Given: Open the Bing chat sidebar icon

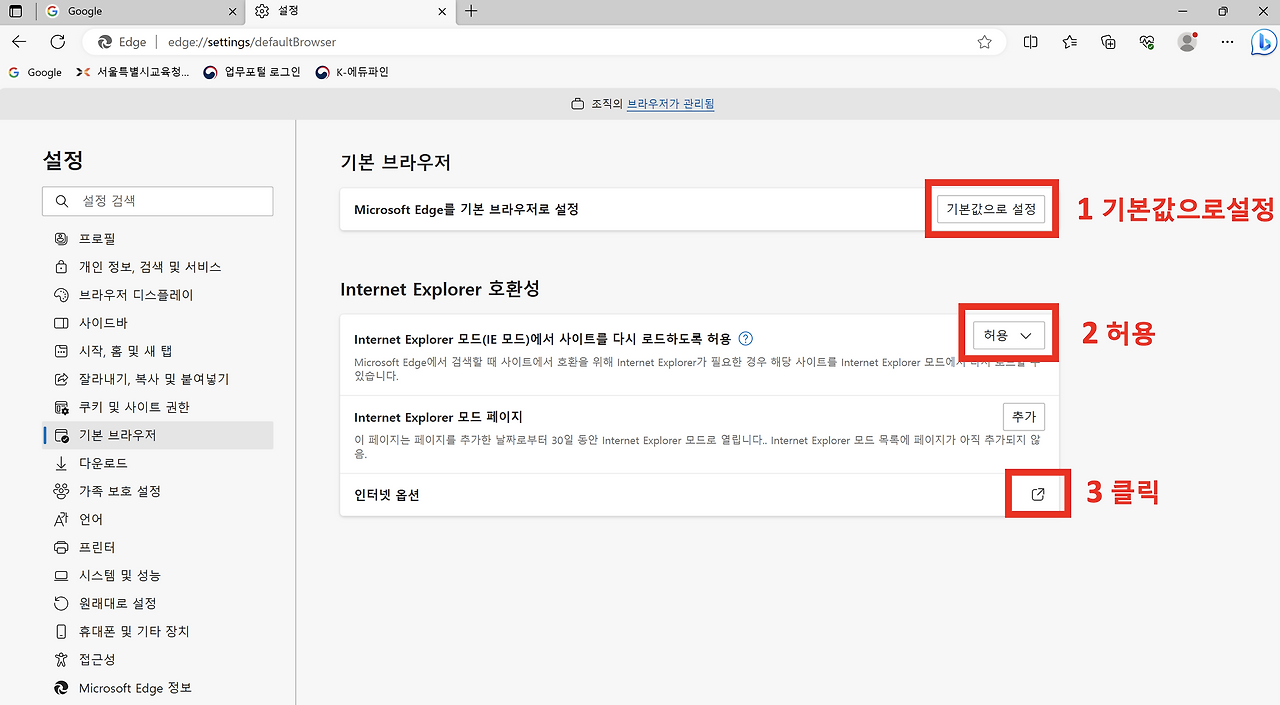Looking at the screenshot, I should click(x=1262, y=42).
